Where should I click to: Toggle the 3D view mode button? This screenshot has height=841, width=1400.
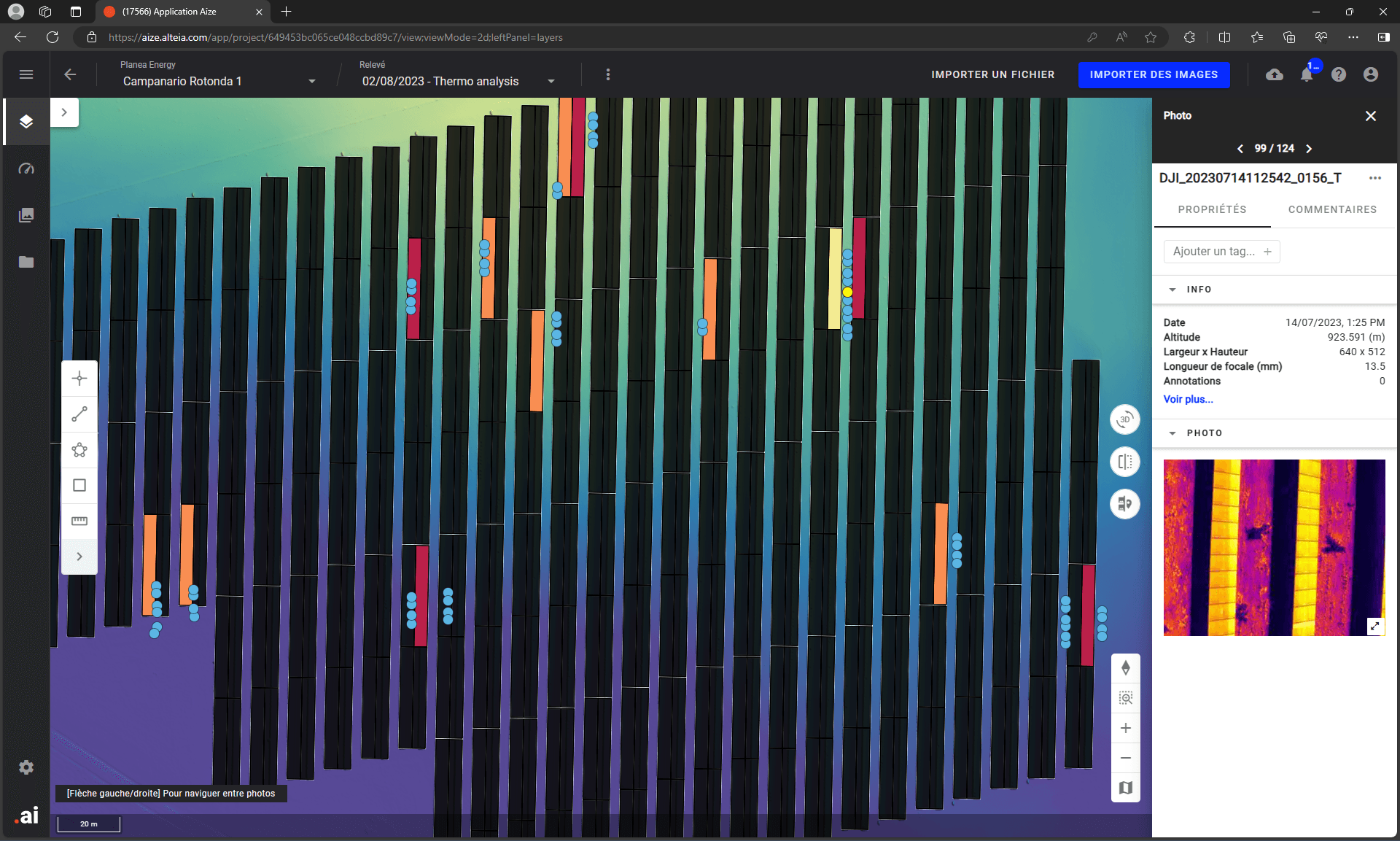click(x=1124, y=419)
